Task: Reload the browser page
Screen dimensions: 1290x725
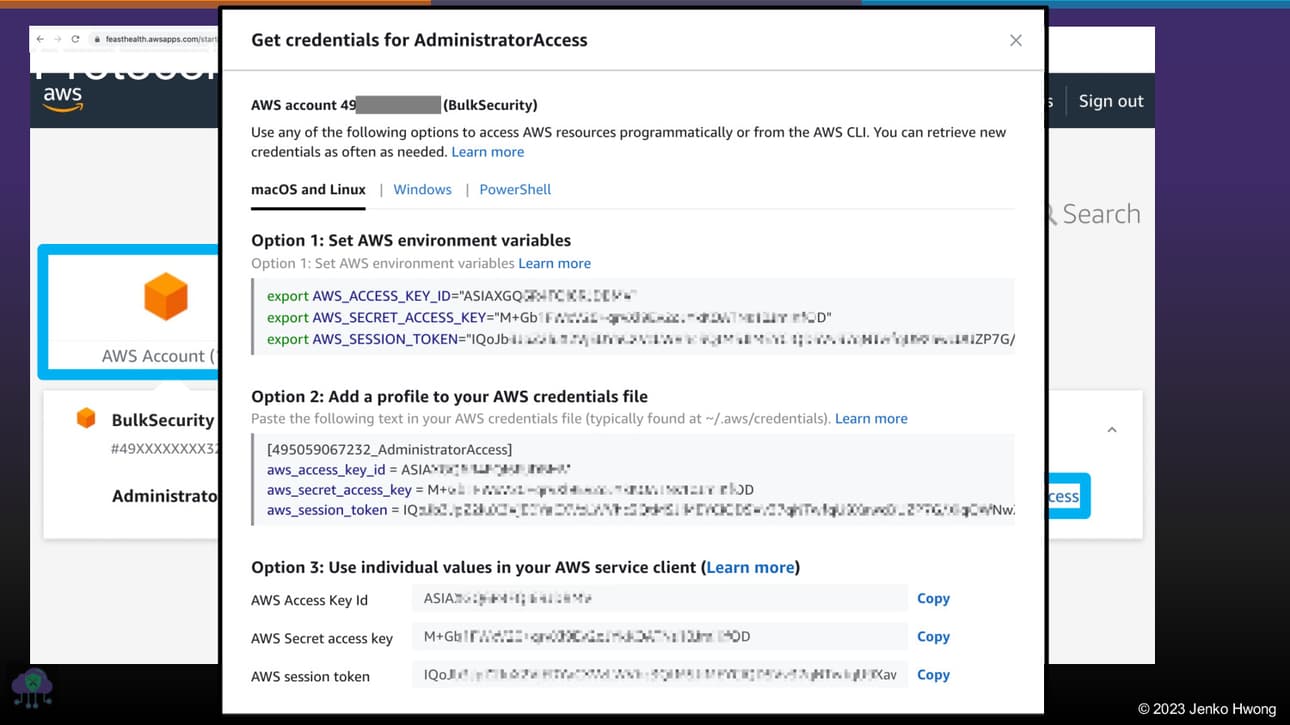Action: [75, 39]
